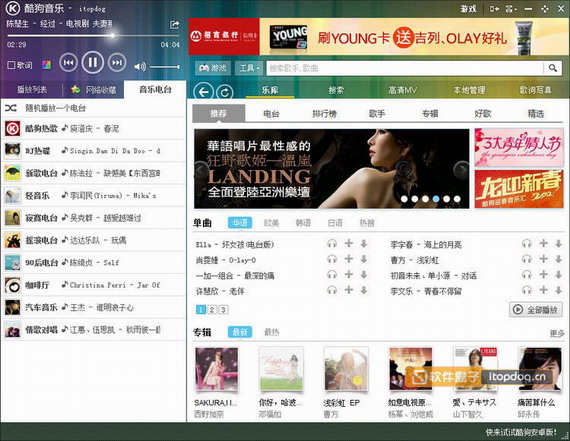Open 更多 albums link
The height and width of the screenshot is (441, 570).
pos(557,333)
